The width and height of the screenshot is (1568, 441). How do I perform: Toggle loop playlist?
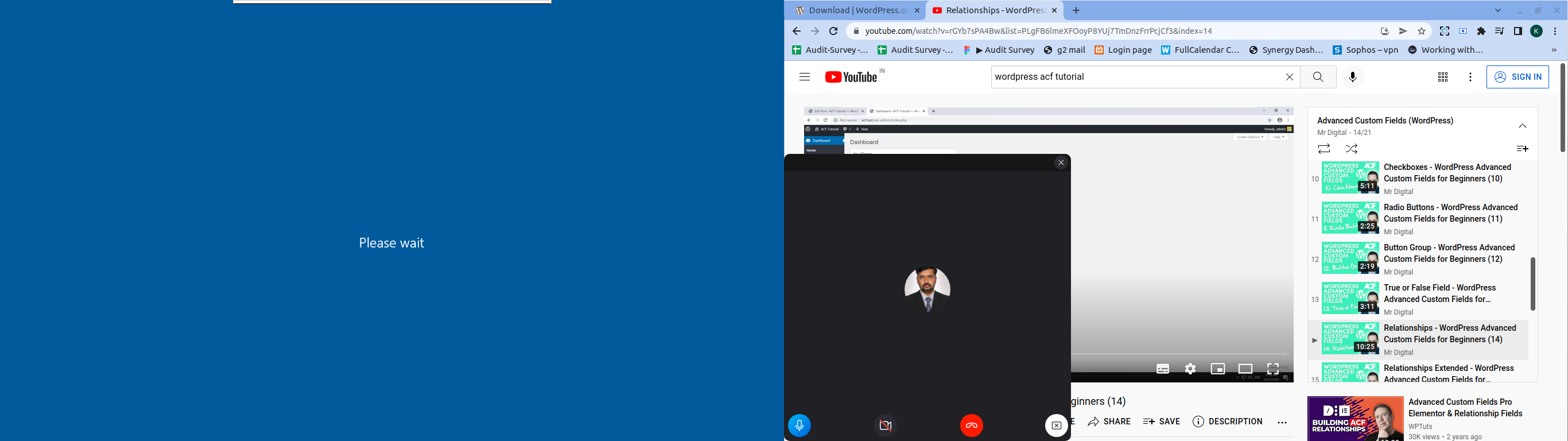click(1324, 149)
